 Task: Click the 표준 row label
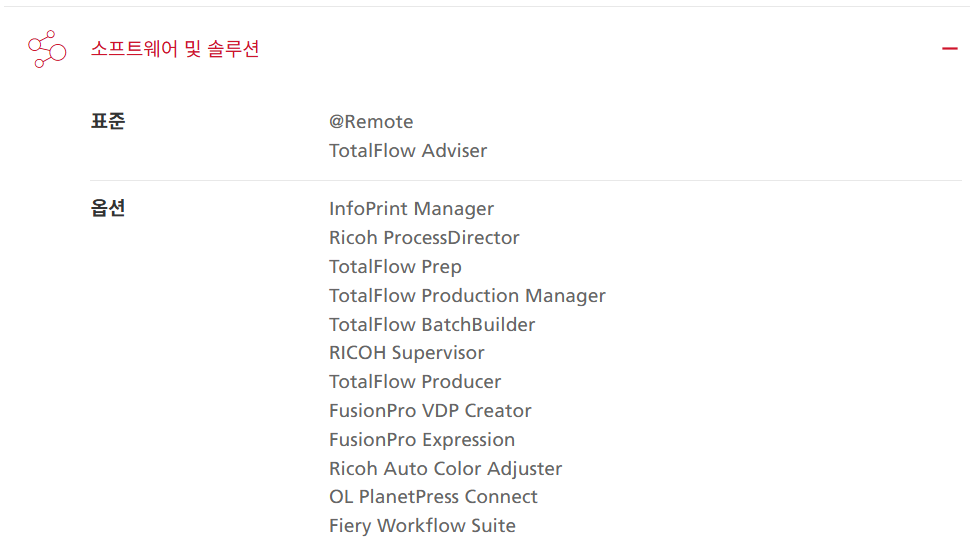[108, 121]
